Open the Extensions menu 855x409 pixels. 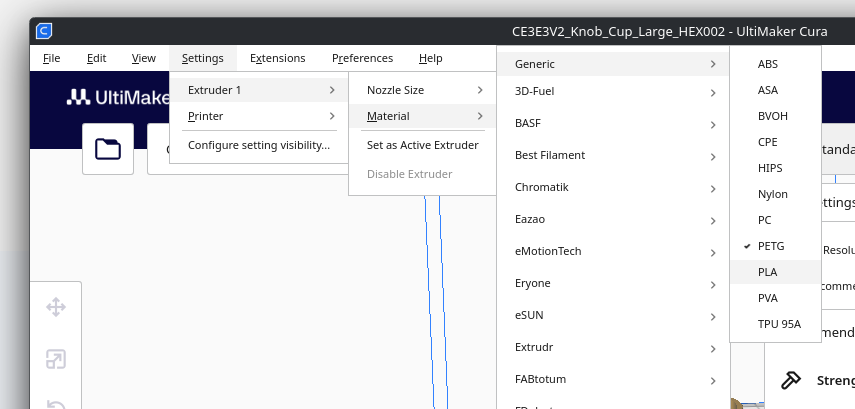pos(278,58)
